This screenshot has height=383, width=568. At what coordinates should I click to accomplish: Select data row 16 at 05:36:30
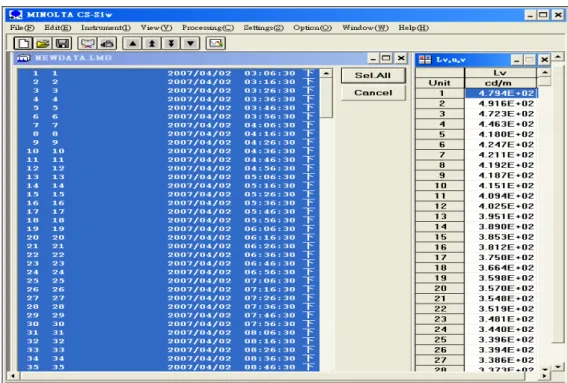pos(168,203)
